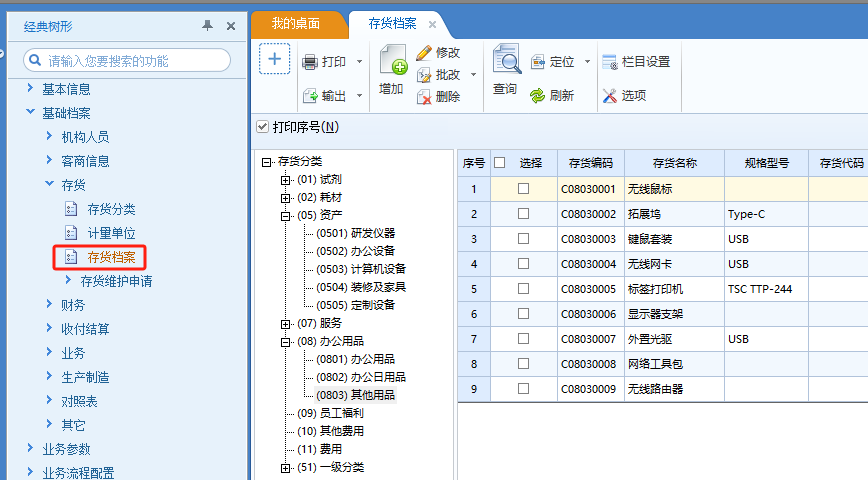Screen dimensions: 868x480
Task: Click the 增加 (Add) icon
Action: tap(392, 64)
